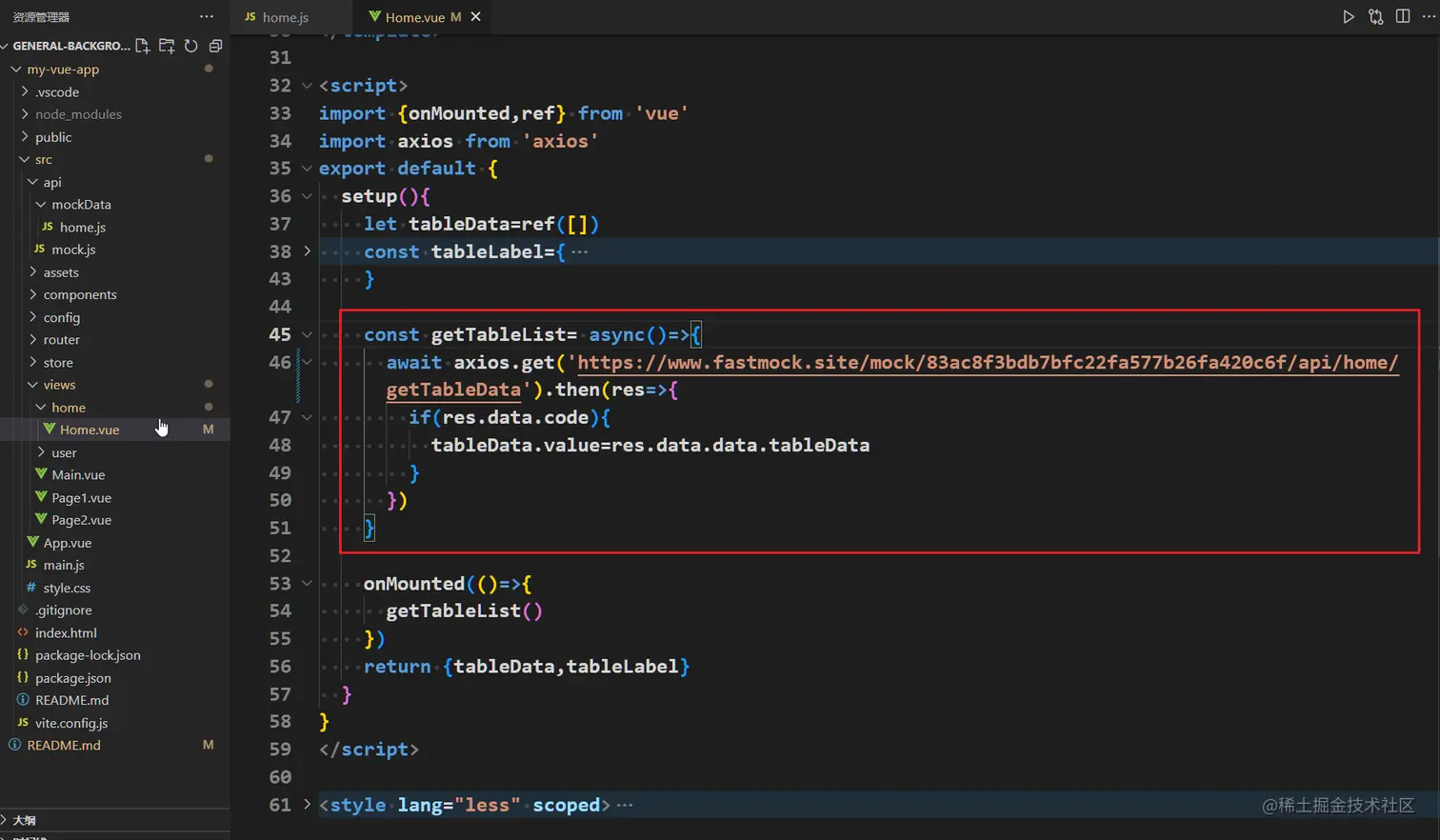This screenshot has width=1440, height=840.
Task: Open explorer views and more actions menu
Action: click(207, 16)
